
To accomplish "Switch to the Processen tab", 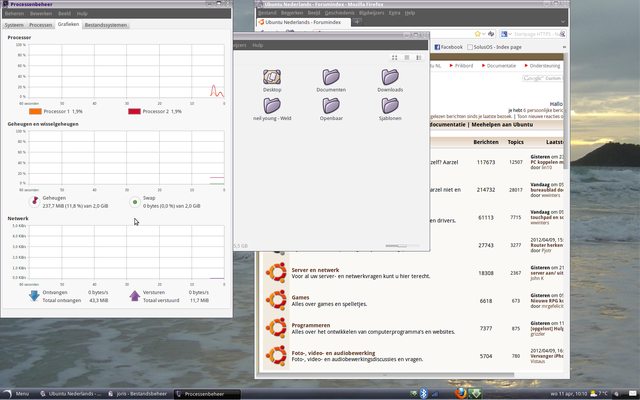I will [x=40, y=25].
